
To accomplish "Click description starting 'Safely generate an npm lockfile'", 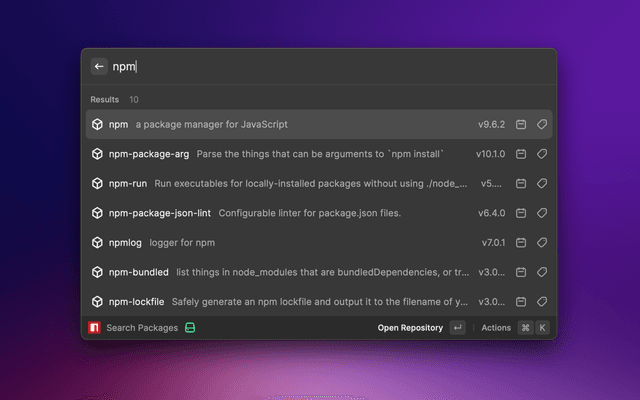I will [x=320, y=302].
